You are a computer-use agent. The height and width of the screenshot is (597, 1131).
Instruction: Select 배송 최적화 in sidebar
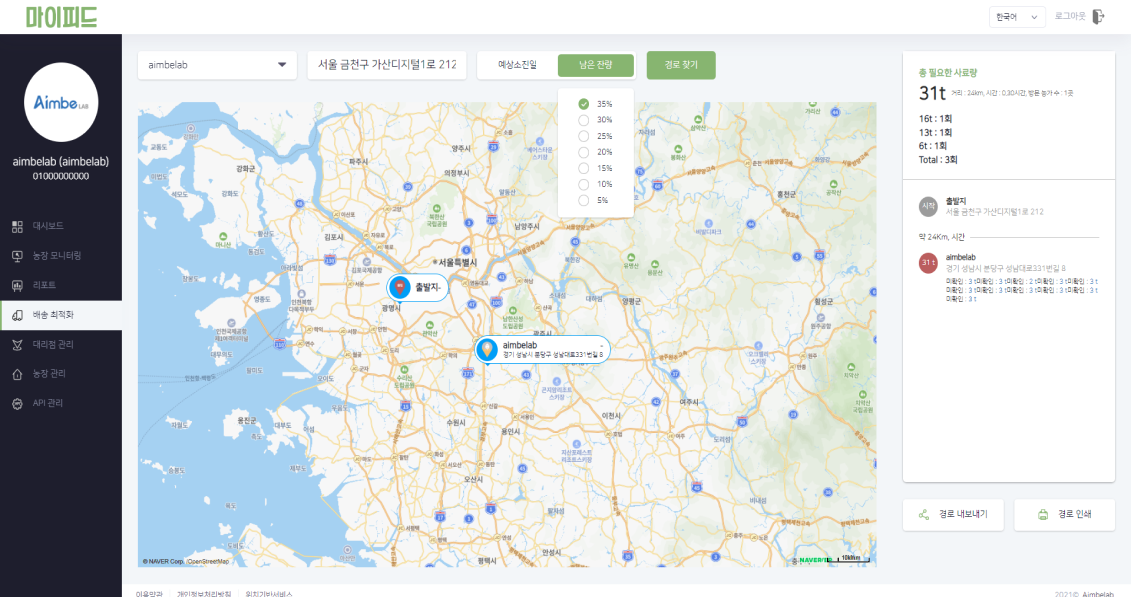pyautogui.click(x=61, y=315)
